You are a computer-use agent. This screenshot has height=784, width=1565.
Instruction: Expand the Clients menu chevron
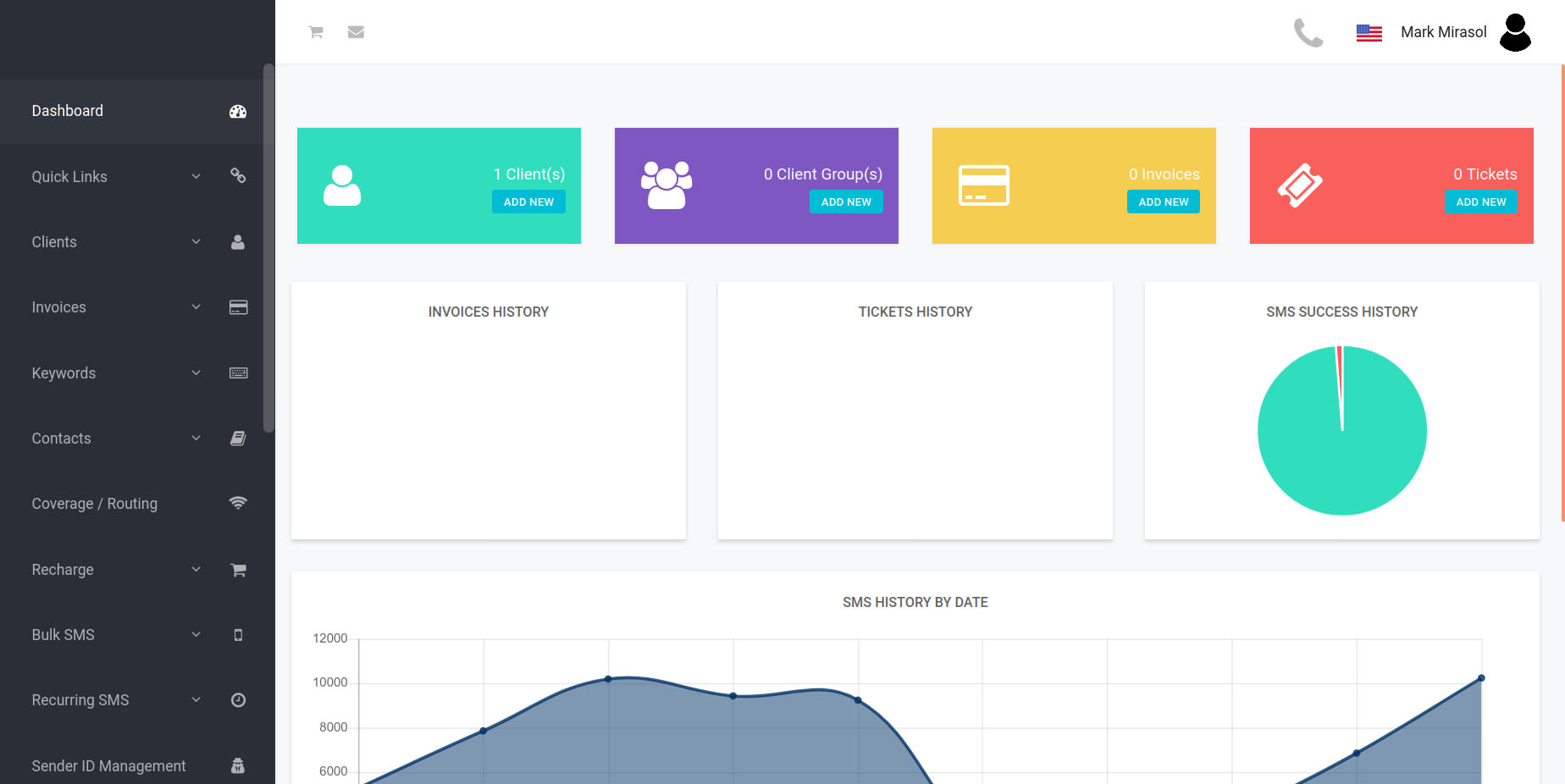click(196, 241)
